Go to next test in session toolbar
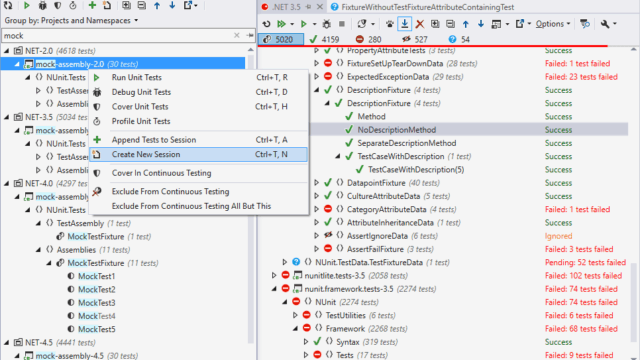This screenshot has height=360, width=640. point(481,24)
